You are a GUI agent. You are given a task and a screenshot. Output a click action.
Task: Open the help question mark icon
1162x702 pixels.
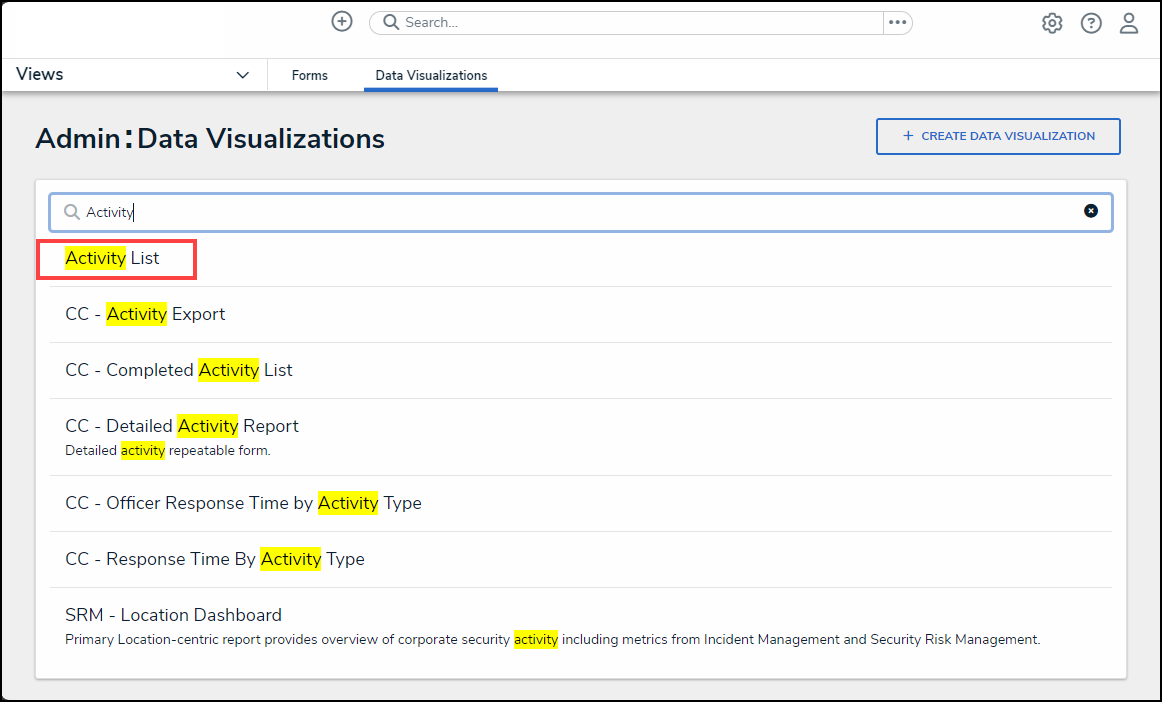point(1091,23)
